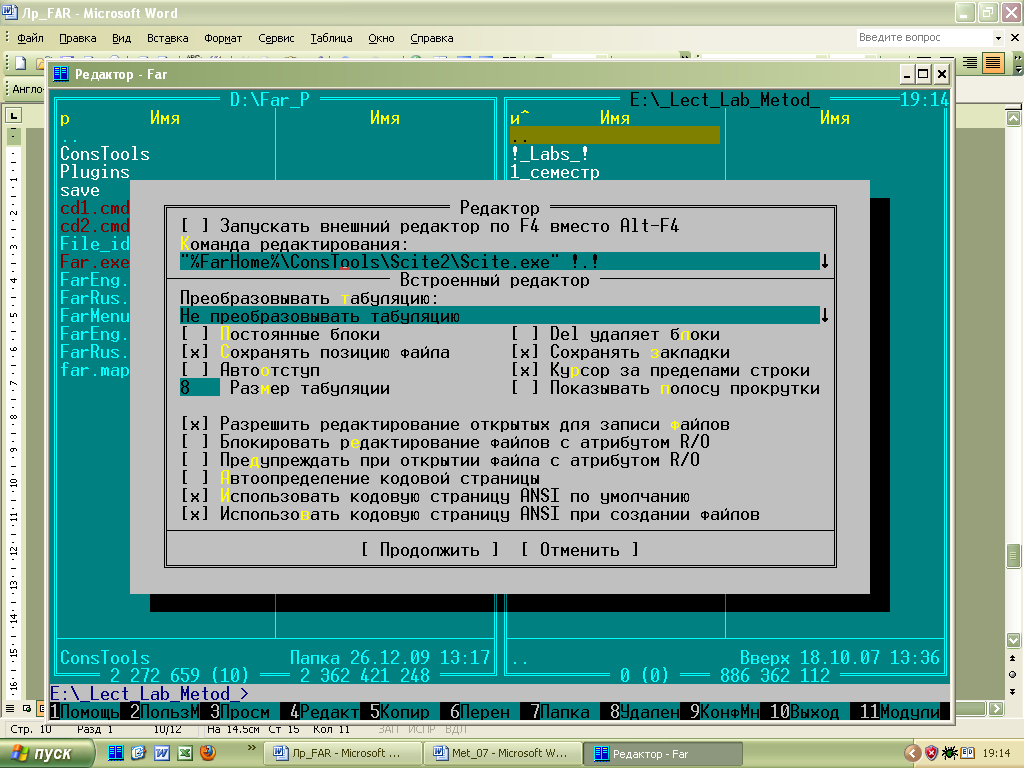Click the F8 Удален key bar item

pos(646,711)
